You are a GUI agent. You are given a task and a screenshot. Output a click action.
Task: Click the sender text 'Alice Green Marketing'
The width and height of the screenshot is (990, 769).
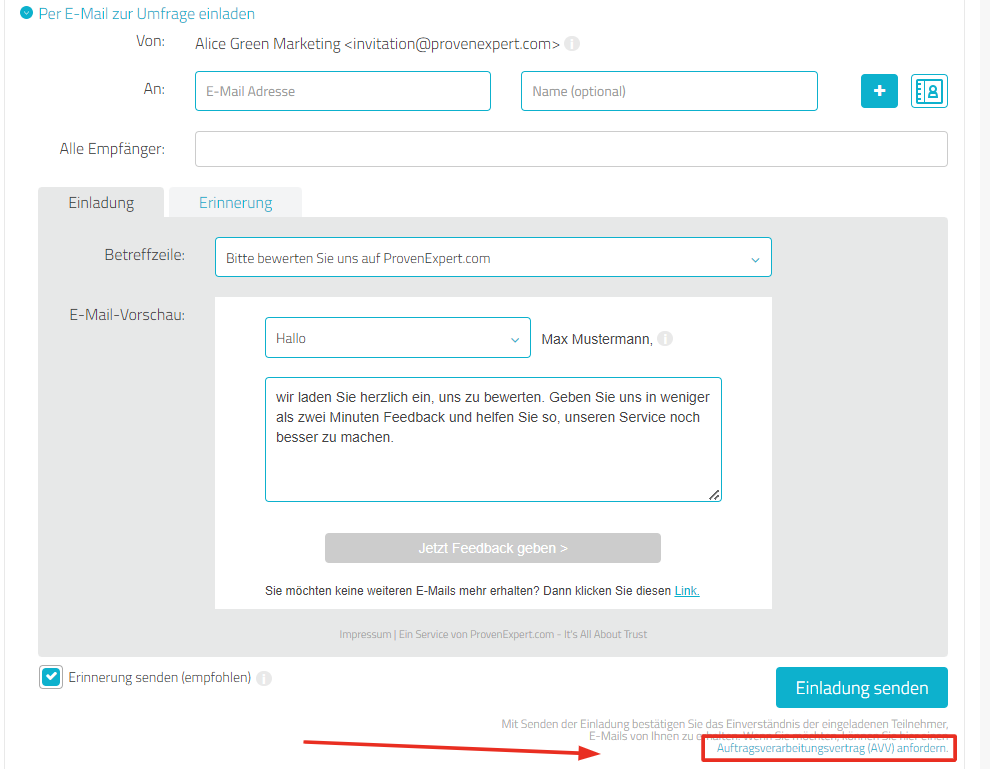[268, 44]
